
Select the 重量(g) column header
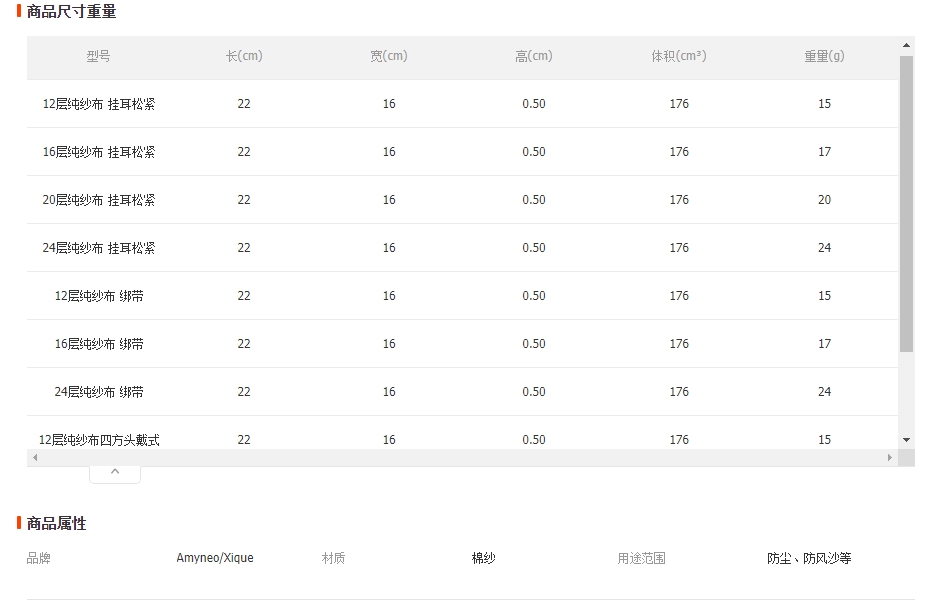[x=824, y=56]
